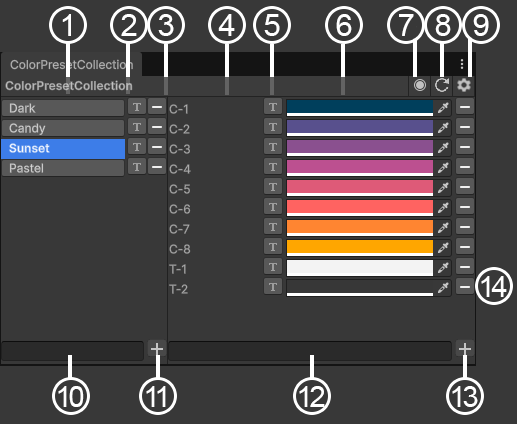This screenshot has width=517, height=424.
Task: Click the rename T icon for Dark preset
Action: pyautogui.click(x=137, y=107)
